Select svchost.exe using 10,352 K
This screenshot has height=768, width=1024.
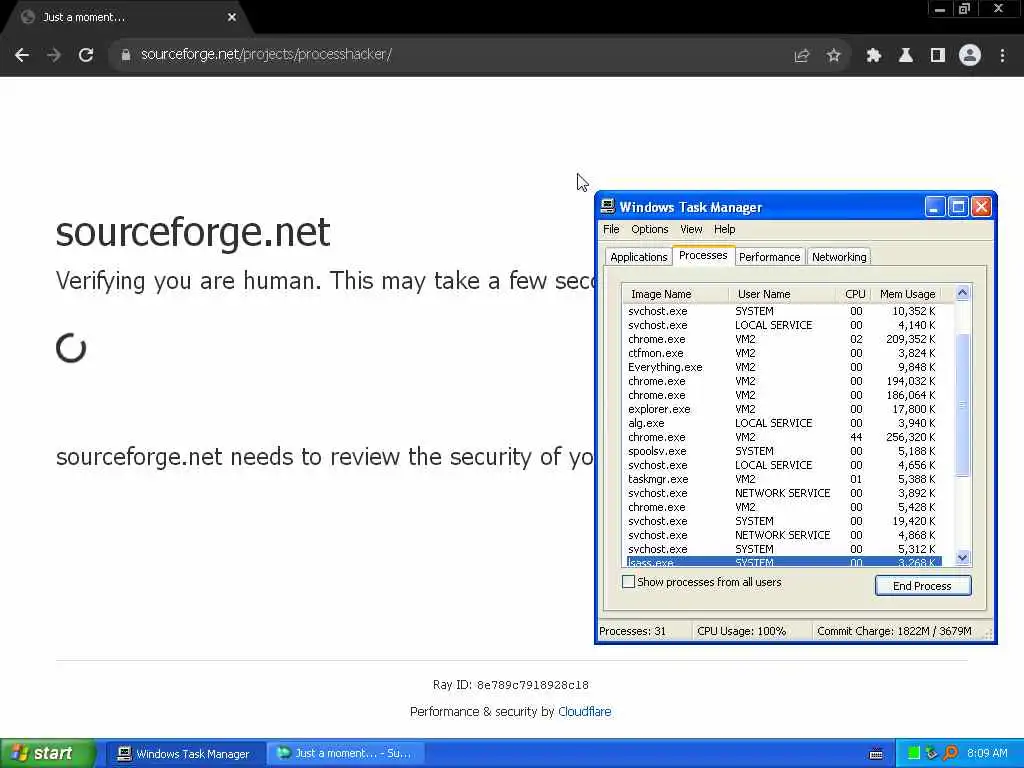point(784,312)
